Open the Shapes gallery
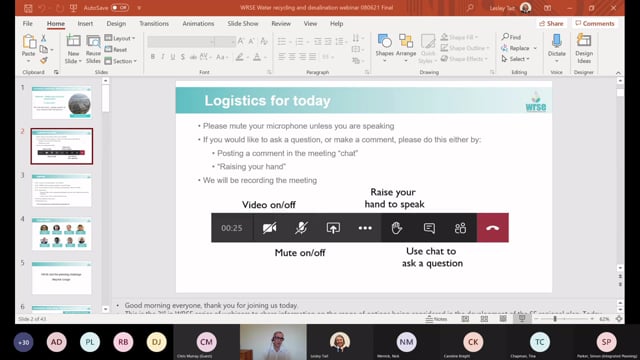The height and width of the screenshot is (360, 640). (384, 48)
